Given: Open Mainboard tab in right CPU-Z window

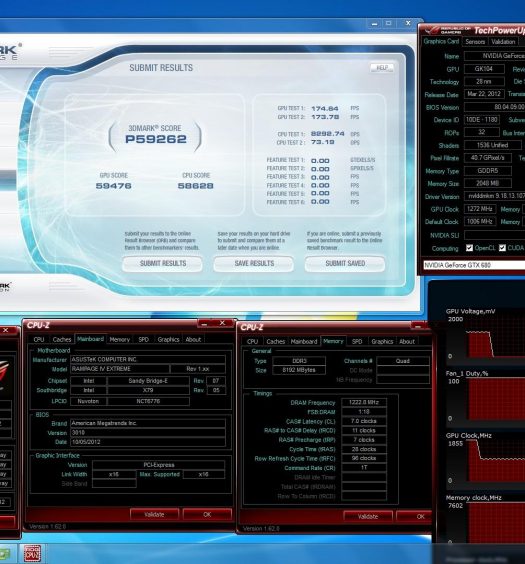Looking at the screenshot, I should tap(304, 341).
